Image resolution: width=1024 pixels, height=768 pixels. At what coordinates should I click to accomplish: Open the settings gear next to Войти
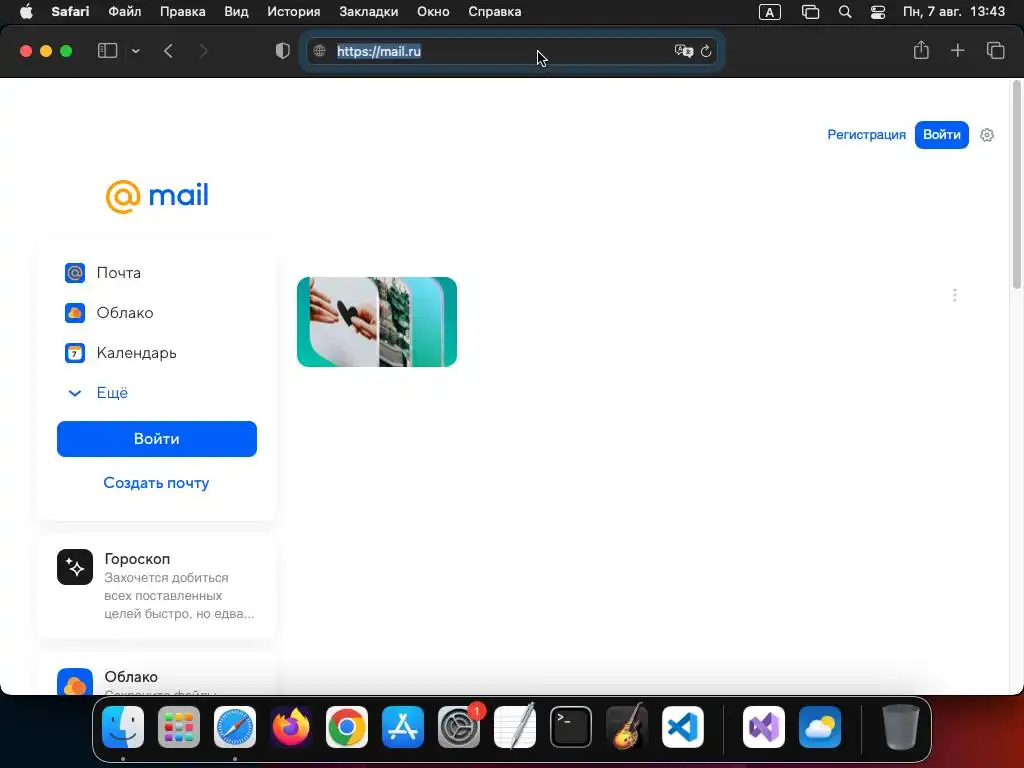tap(987, 135)
